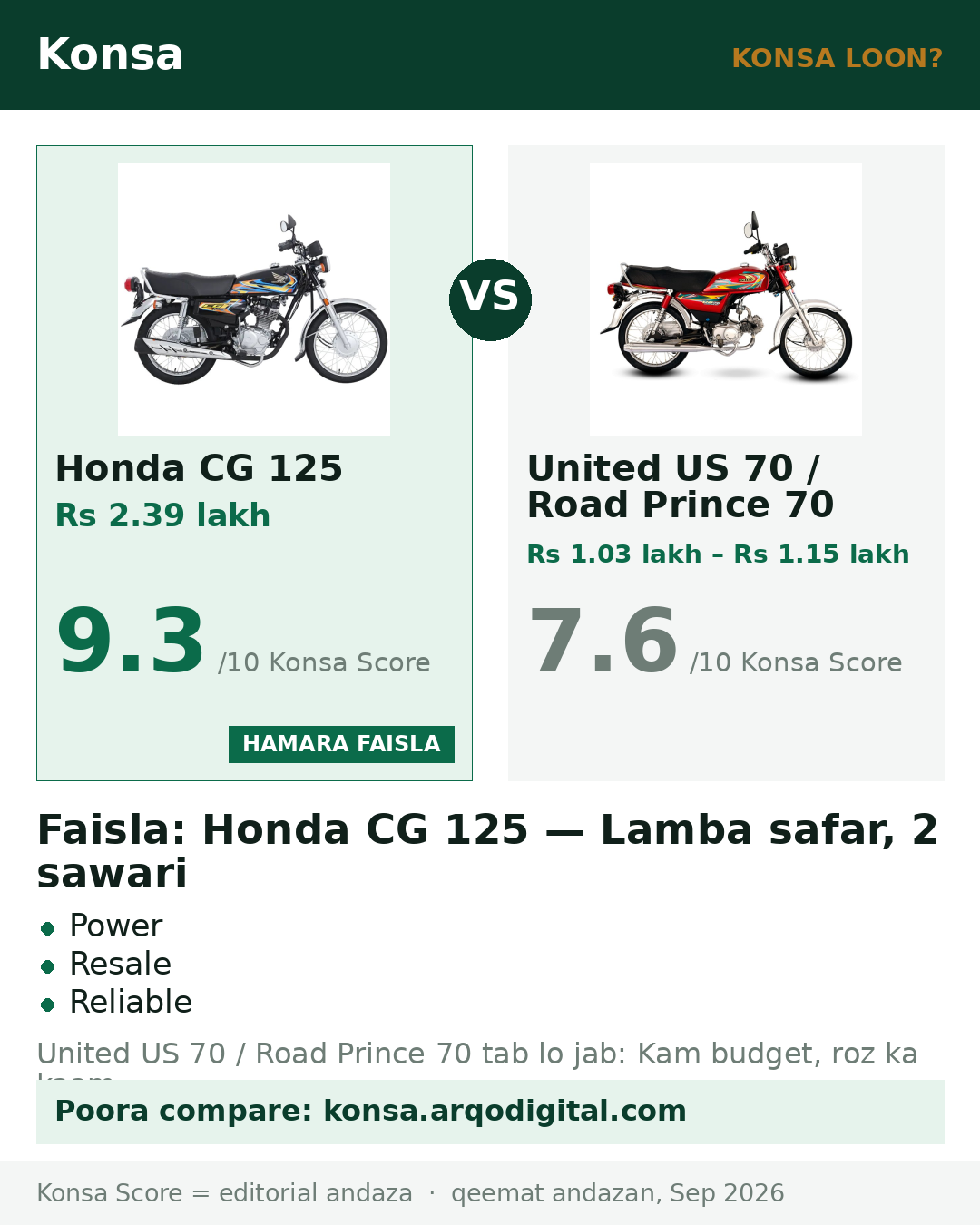This screenshot has height=1225, width=980.
Task: Click the Konsa logo in header
Action: (110, 54)
